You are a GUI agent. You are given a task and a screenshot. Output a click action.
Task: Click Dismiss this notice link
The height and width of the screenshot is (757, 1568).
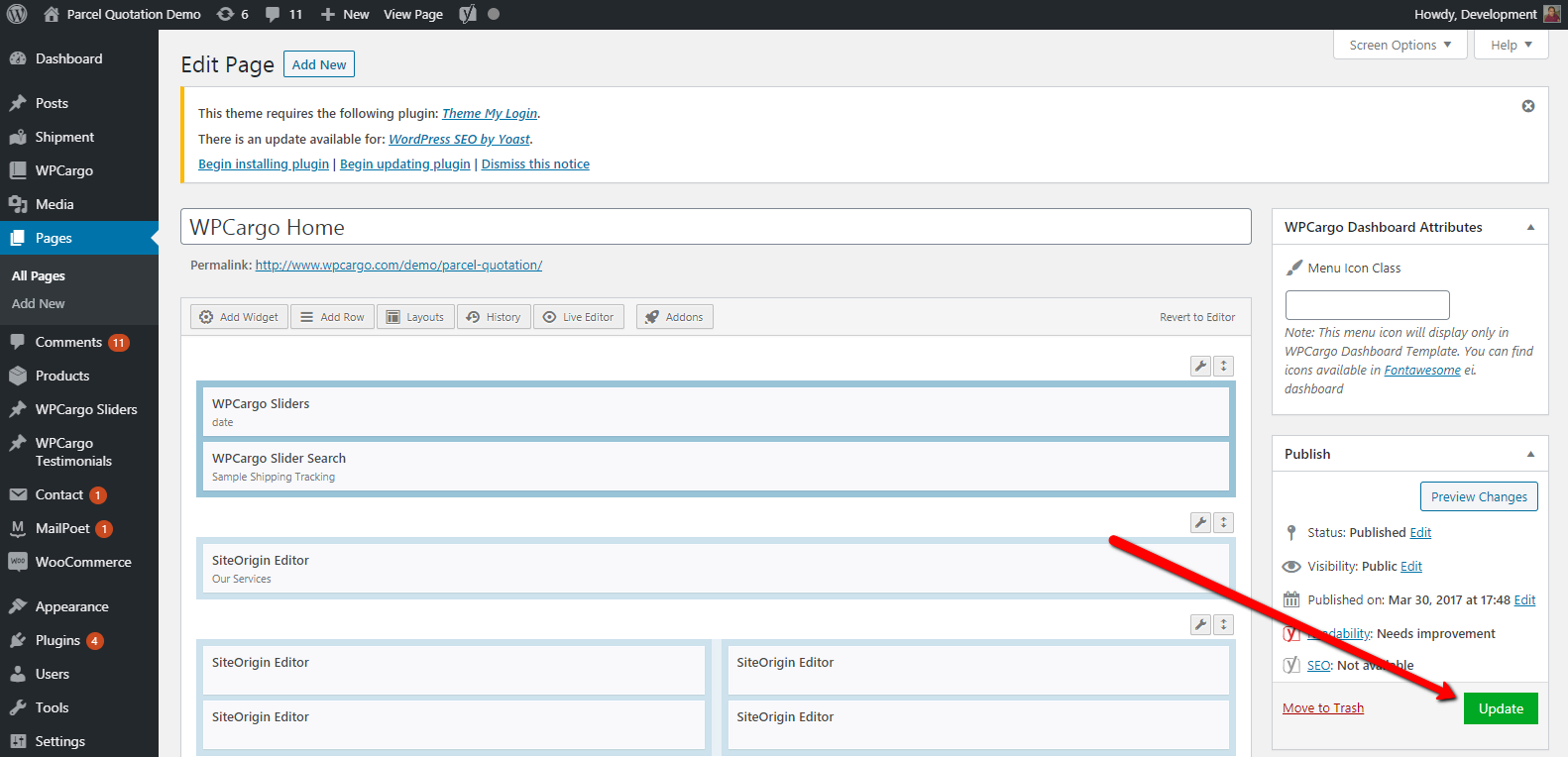coord(535,164)
